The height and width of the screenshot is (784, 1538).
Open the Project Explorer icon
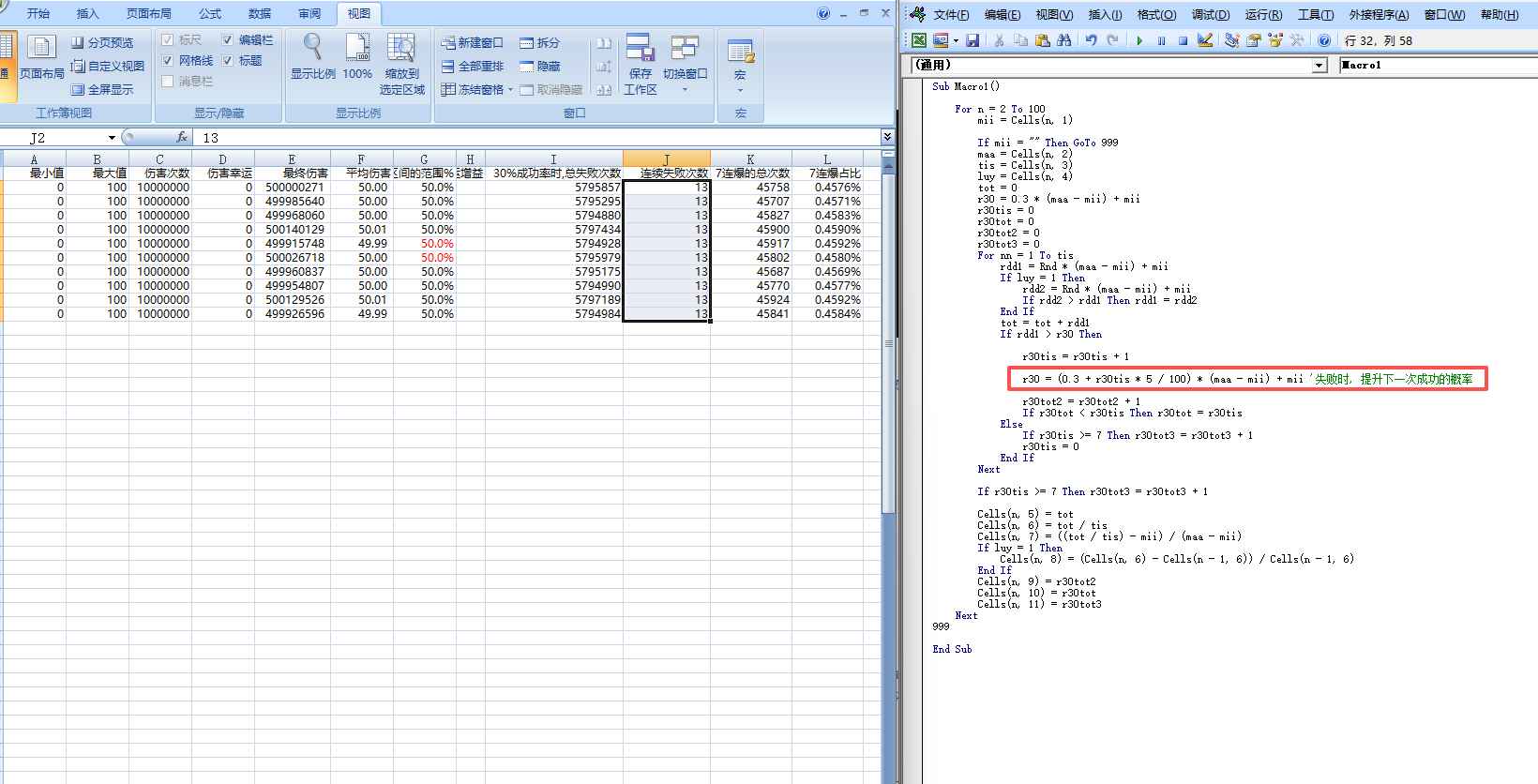click(1232, 40)
